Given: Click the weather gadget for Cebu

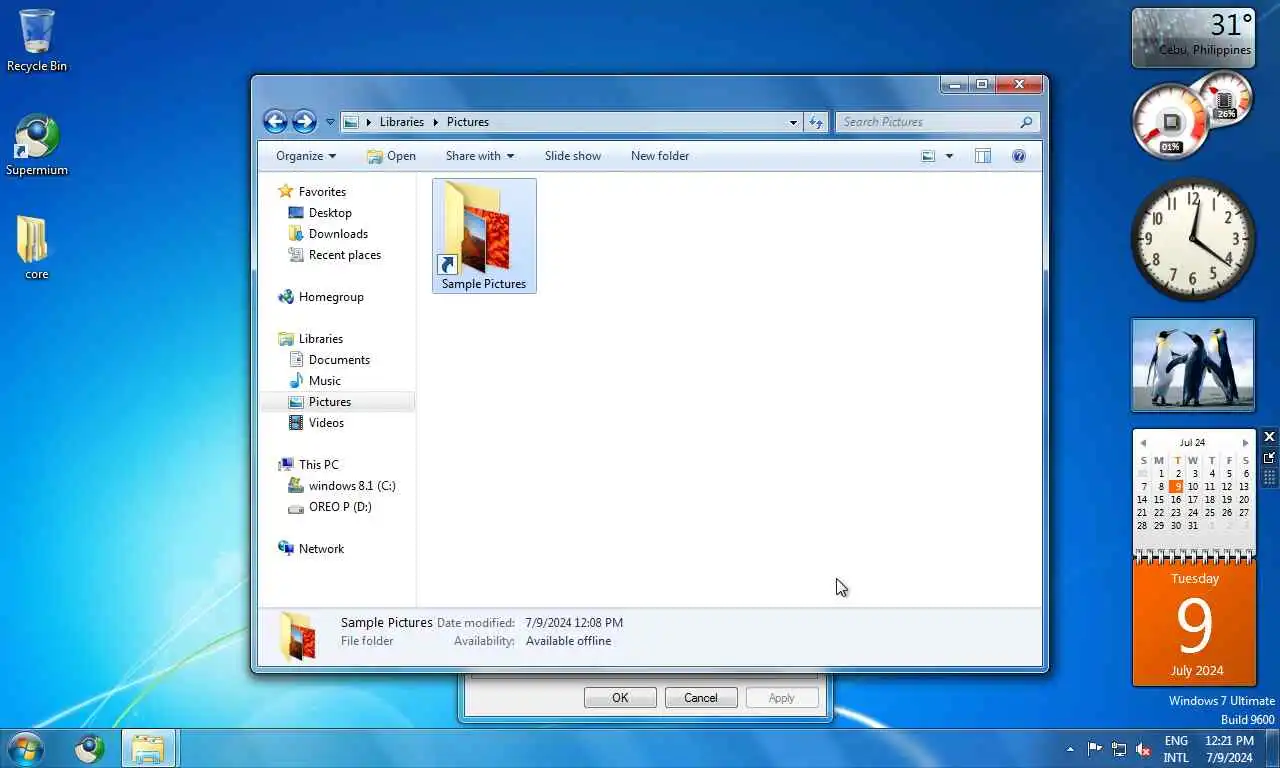Looking at the screenshot, I should tap(1192, 38).
